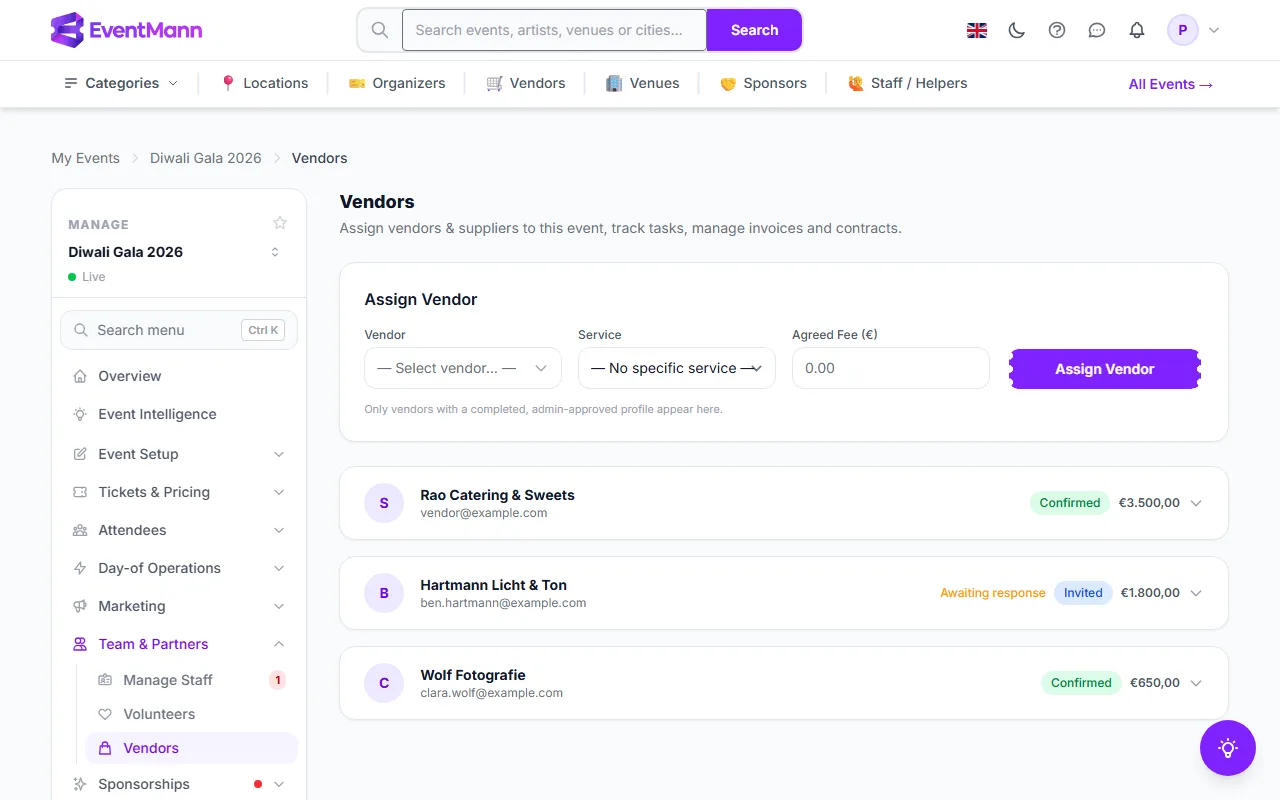The height and width of the screenshot is (800, 1280).
Task: Open Vendors in the top nav bar
Action: point(526,83)
